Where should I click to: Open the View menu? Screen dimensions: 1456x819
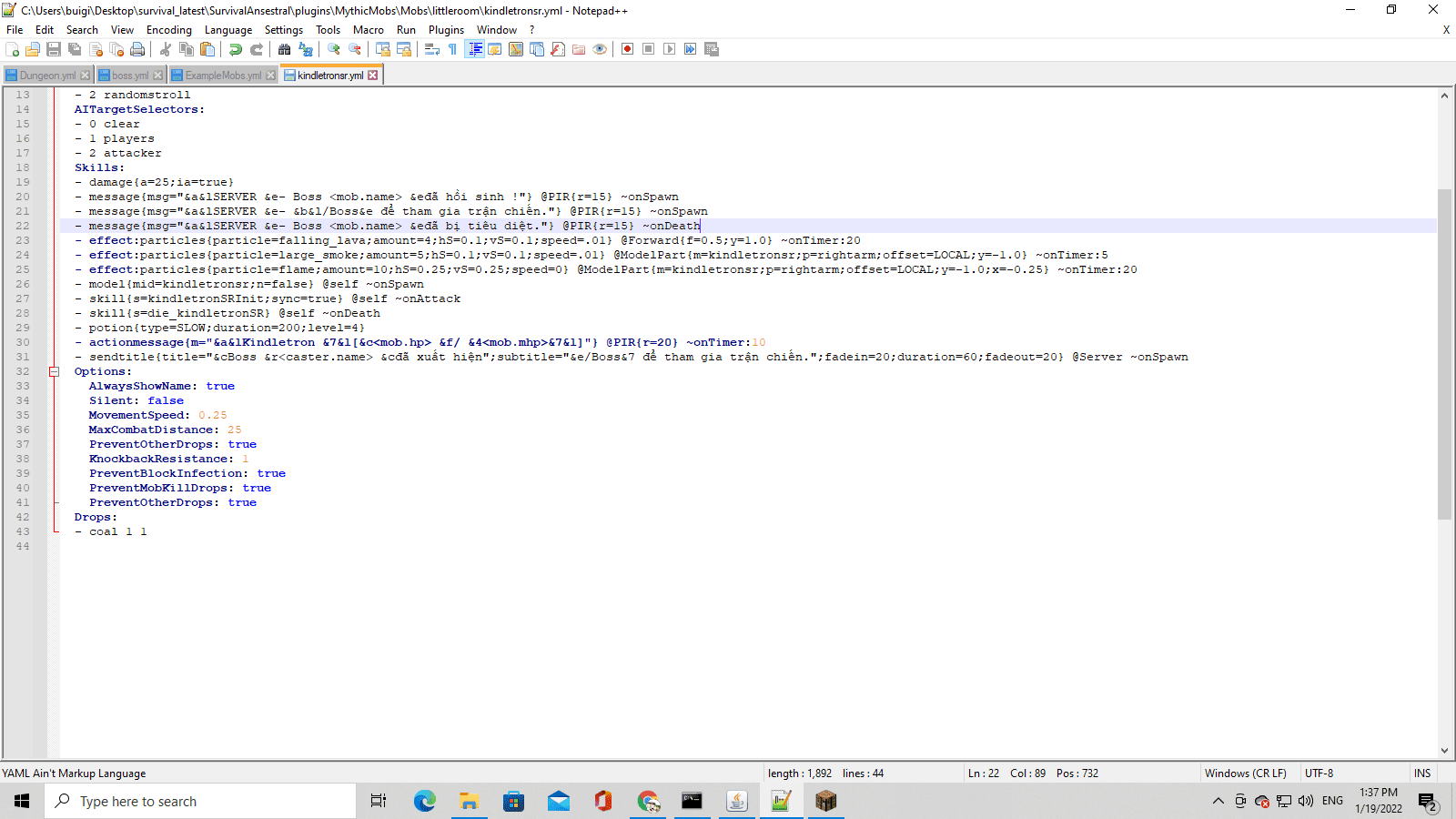click(122, 30)
